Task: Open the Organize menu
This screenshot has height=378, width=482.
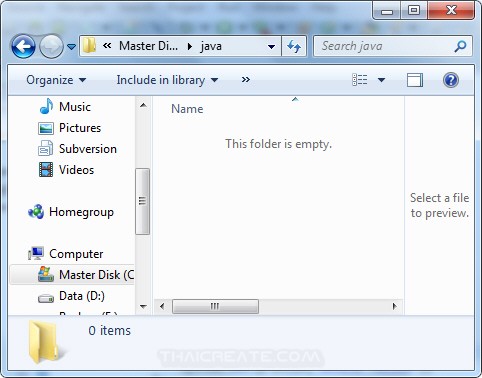Action: [x=56, y=80]
